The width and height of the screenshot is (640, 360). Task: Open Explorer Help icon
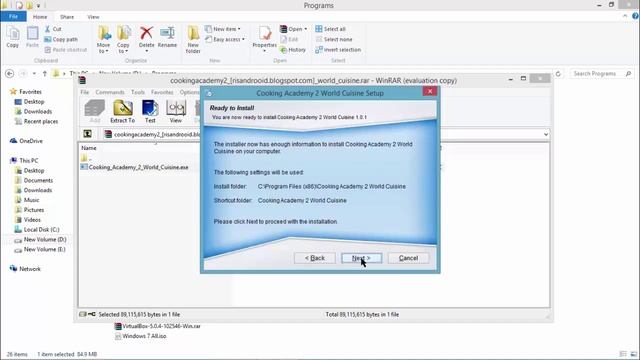tap(635, 16)
